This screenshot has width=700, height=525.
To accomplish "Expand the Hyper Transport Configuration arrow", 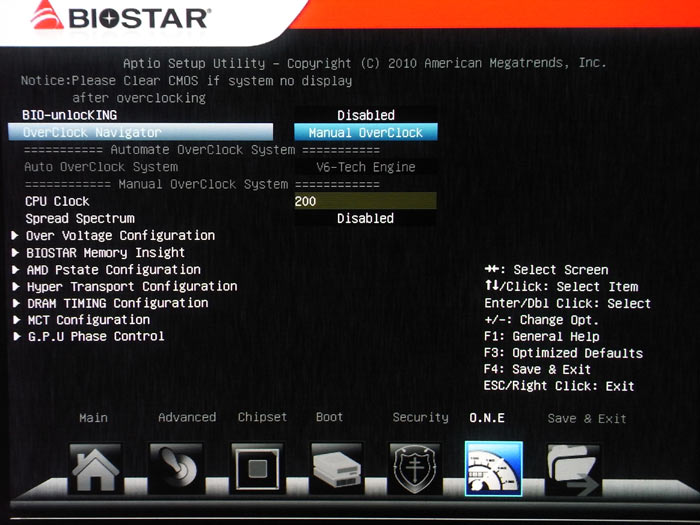I will point(16,287).
